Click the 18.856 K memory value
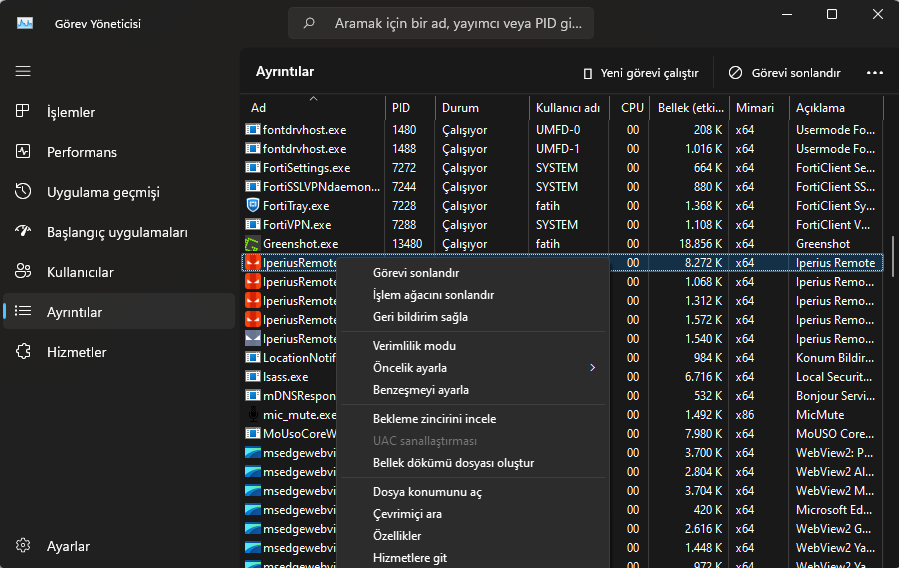 700,244
